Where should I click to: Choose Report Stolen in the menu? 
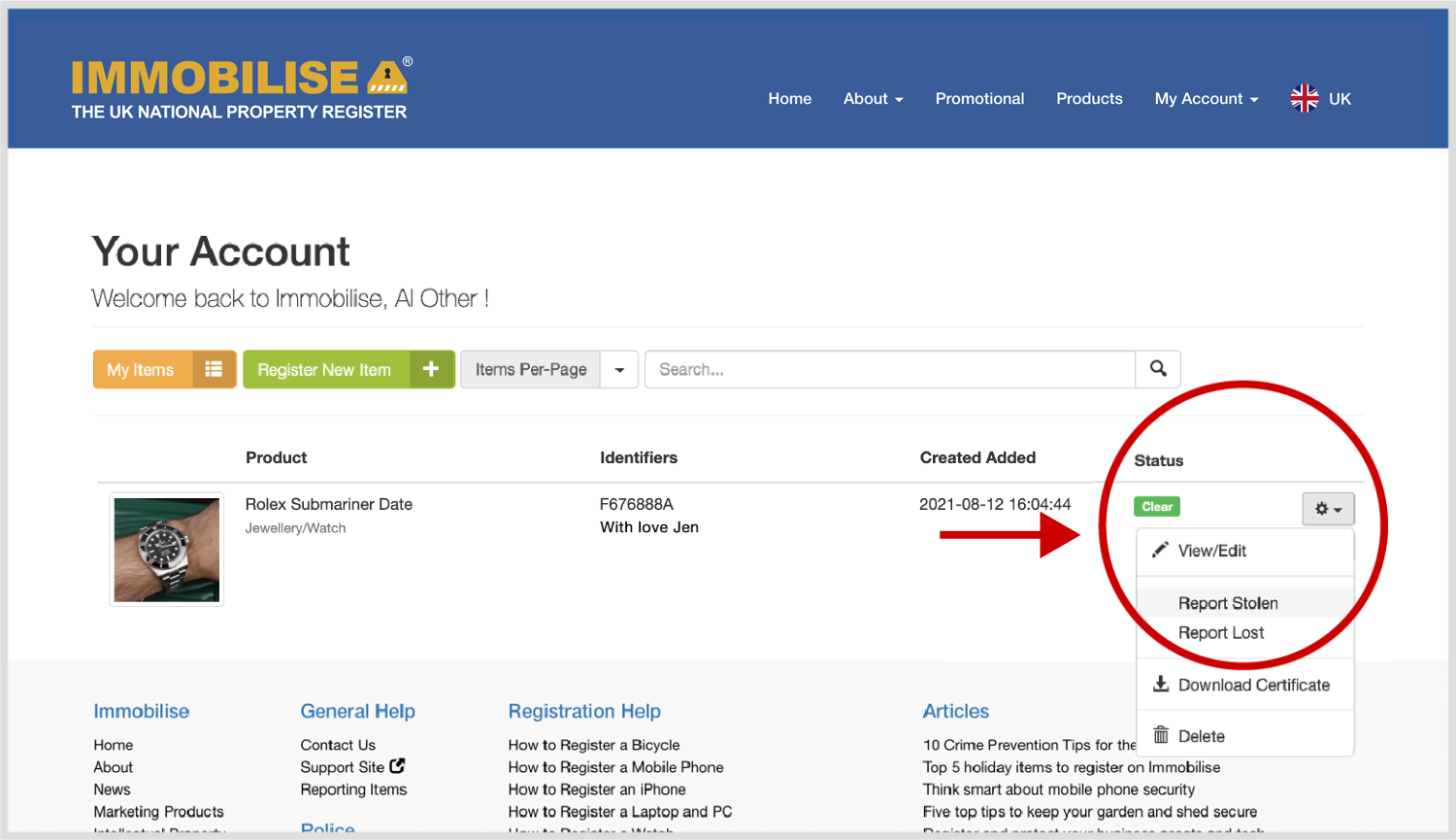click(1228, 603)
